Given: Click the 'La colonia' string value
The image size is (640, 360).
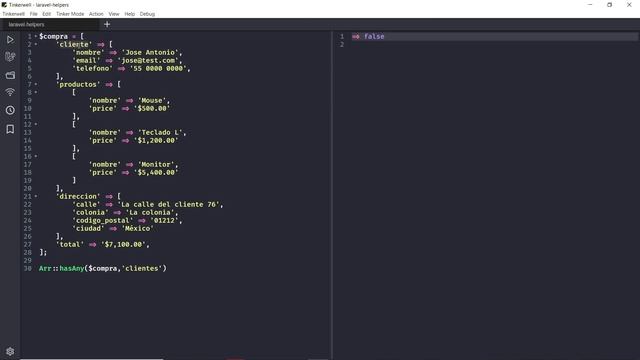Looking at the screenshot, I should [150, 212].
